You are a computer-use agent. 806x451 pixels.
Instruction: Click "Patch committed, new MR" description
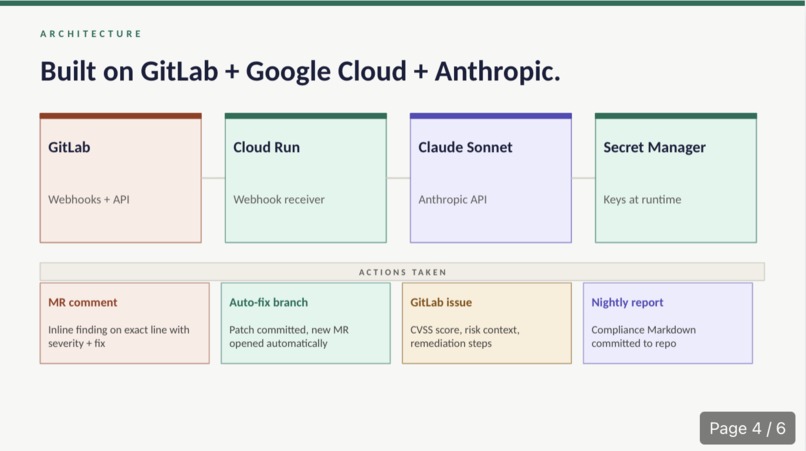[x=289, y=336]
